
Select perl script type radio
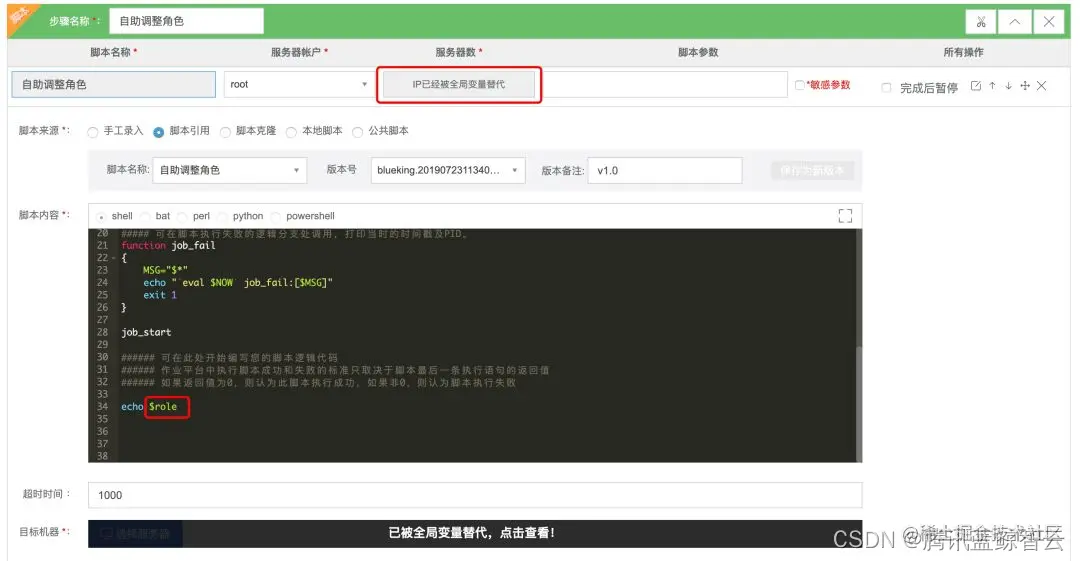pos(183,217)
